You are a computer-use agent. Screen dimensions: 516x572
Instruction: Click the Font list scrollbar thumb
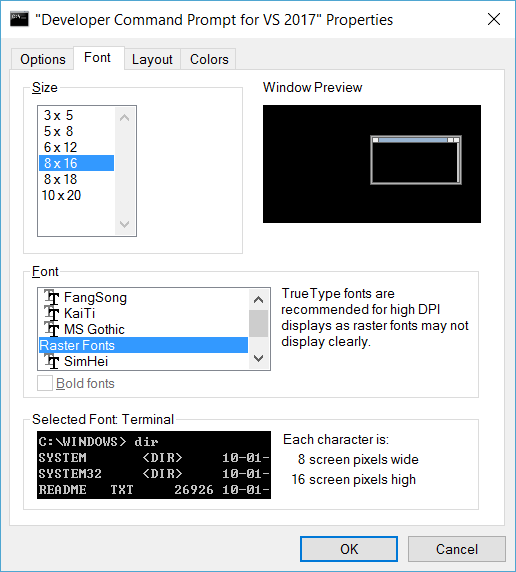tap(258, 323)
